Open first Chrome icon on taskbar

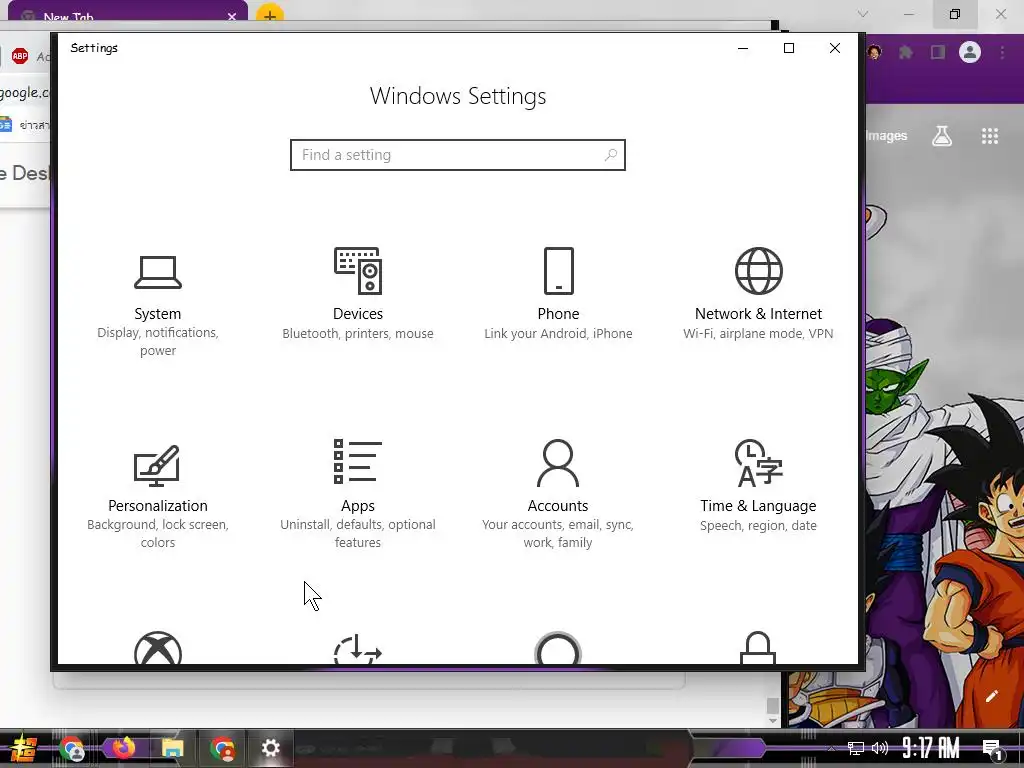pos(72,748)
